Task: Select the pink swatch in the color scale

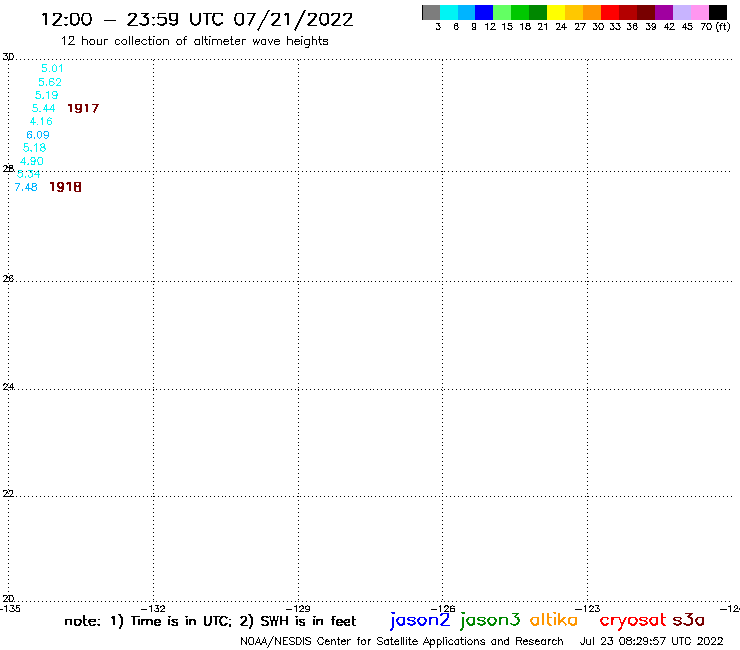Action: tap(699, 12)
